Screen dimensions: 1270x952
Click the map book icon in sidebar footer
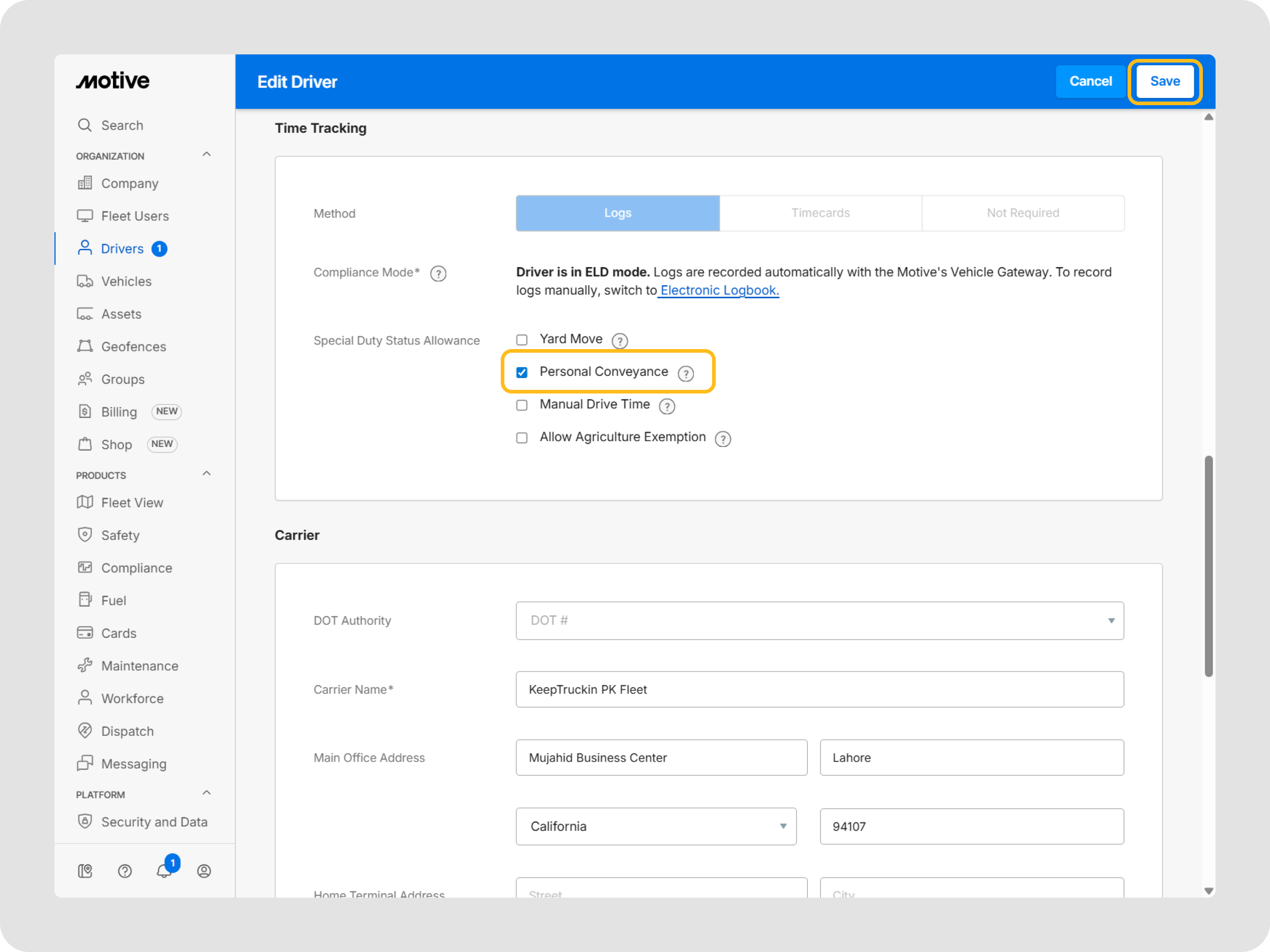[85, 870]
